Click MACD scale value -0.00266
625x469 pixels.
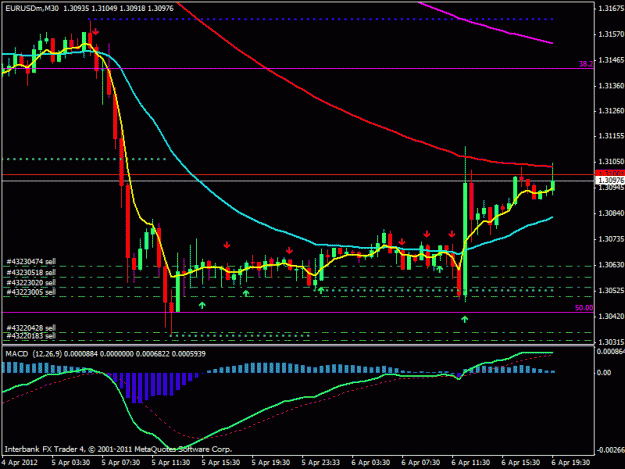[610, 450]
